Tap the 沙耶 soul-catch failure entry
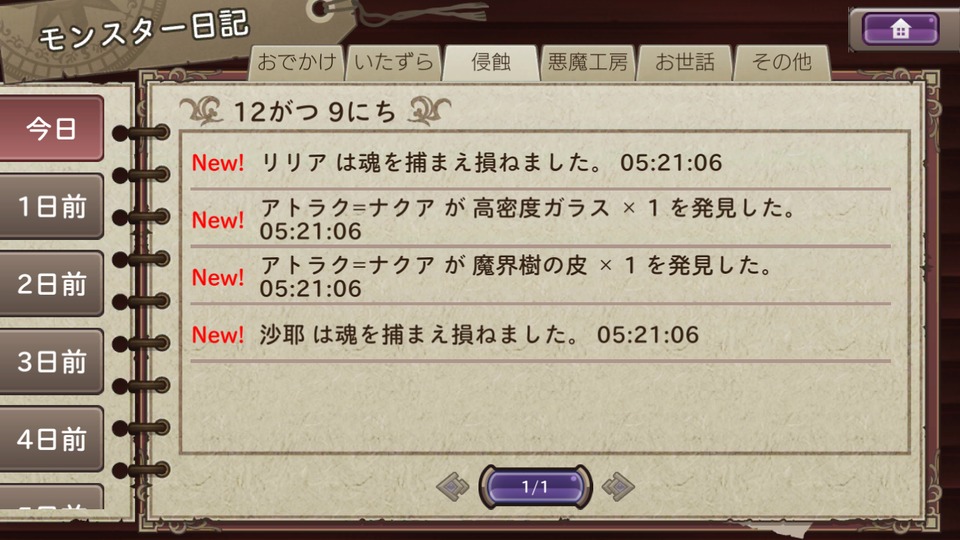 click(x=541, y=334)
